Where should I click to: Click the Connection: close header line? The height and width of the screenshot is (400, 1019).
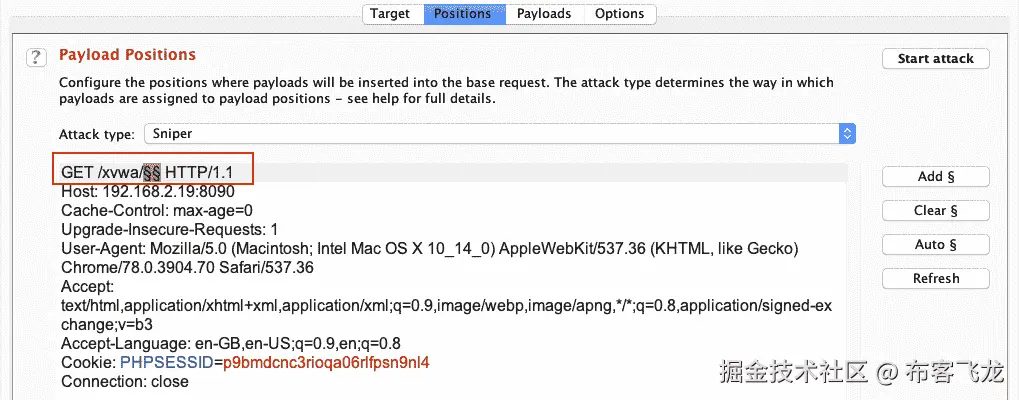coord(125,381)
